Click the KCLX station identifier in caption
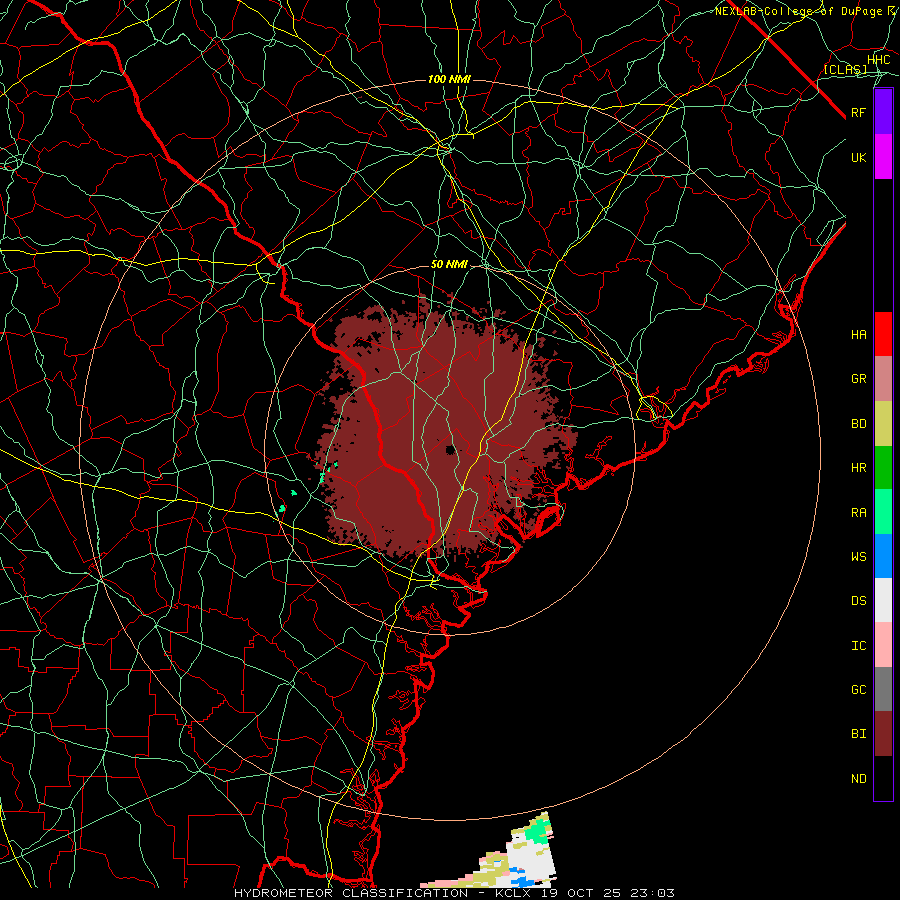The width and height of the screenshot is (900, 900). tap(515, 893)
